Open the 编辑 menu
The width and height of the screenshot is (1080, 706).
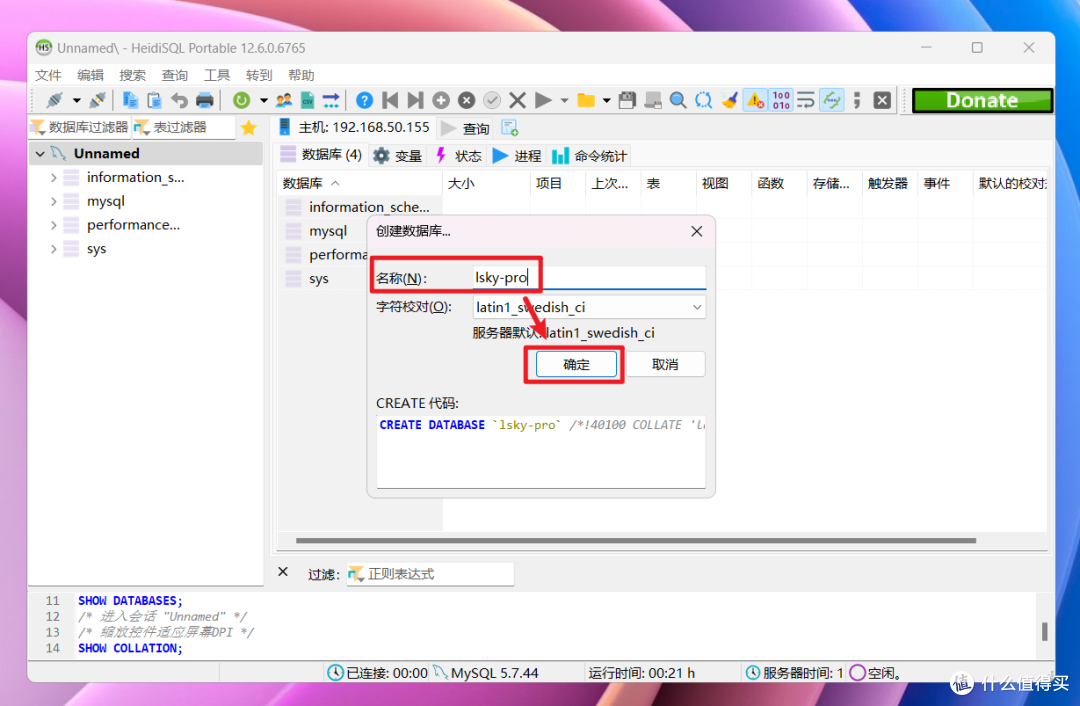tap(90, 75)
